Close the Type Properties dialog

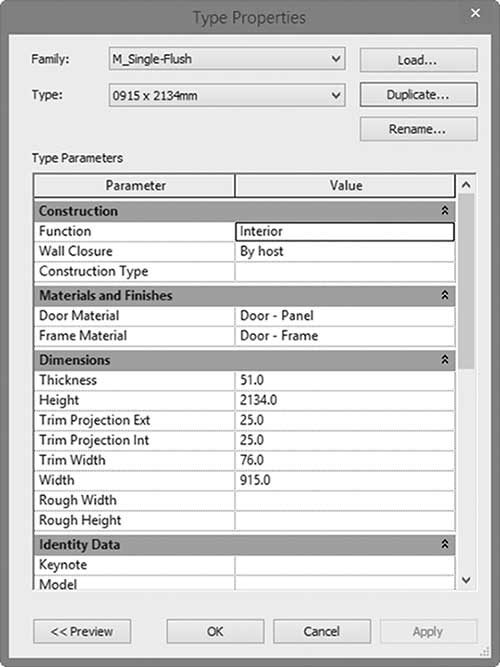click(x=475, y=14)
